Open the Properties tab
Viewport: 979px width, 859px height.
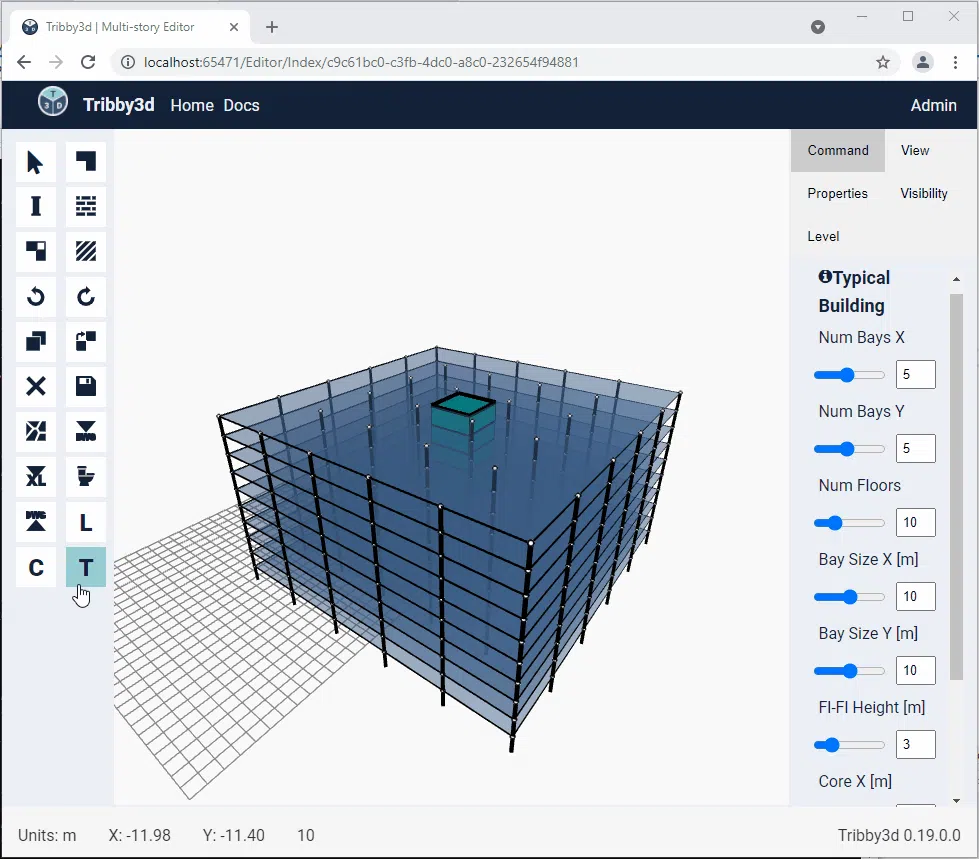[x=837, y=194]
